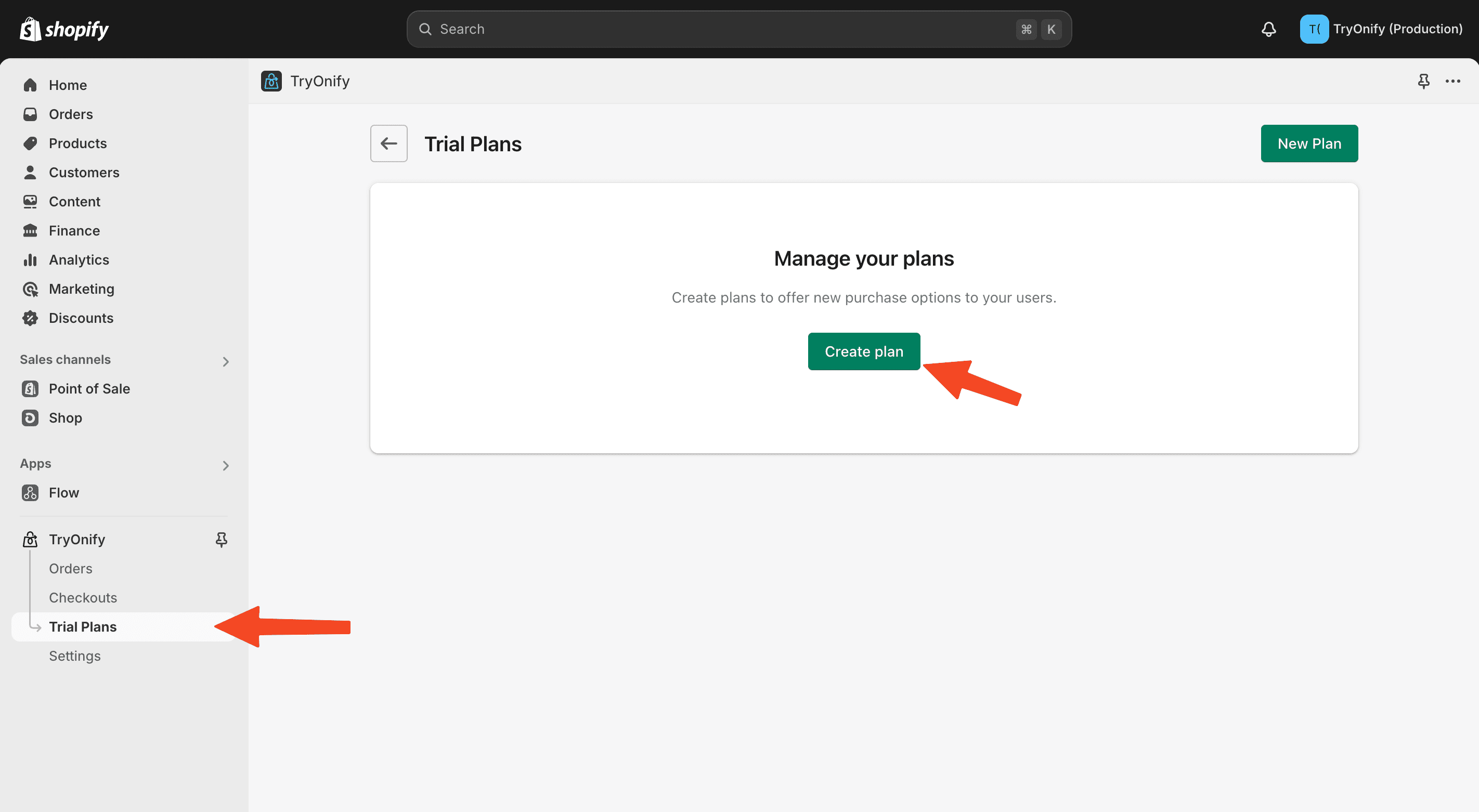Image resolution: width=1479 pixels, height=812 pixels.
Task: Open Settings under TryOnify
Action: [75, 656]
